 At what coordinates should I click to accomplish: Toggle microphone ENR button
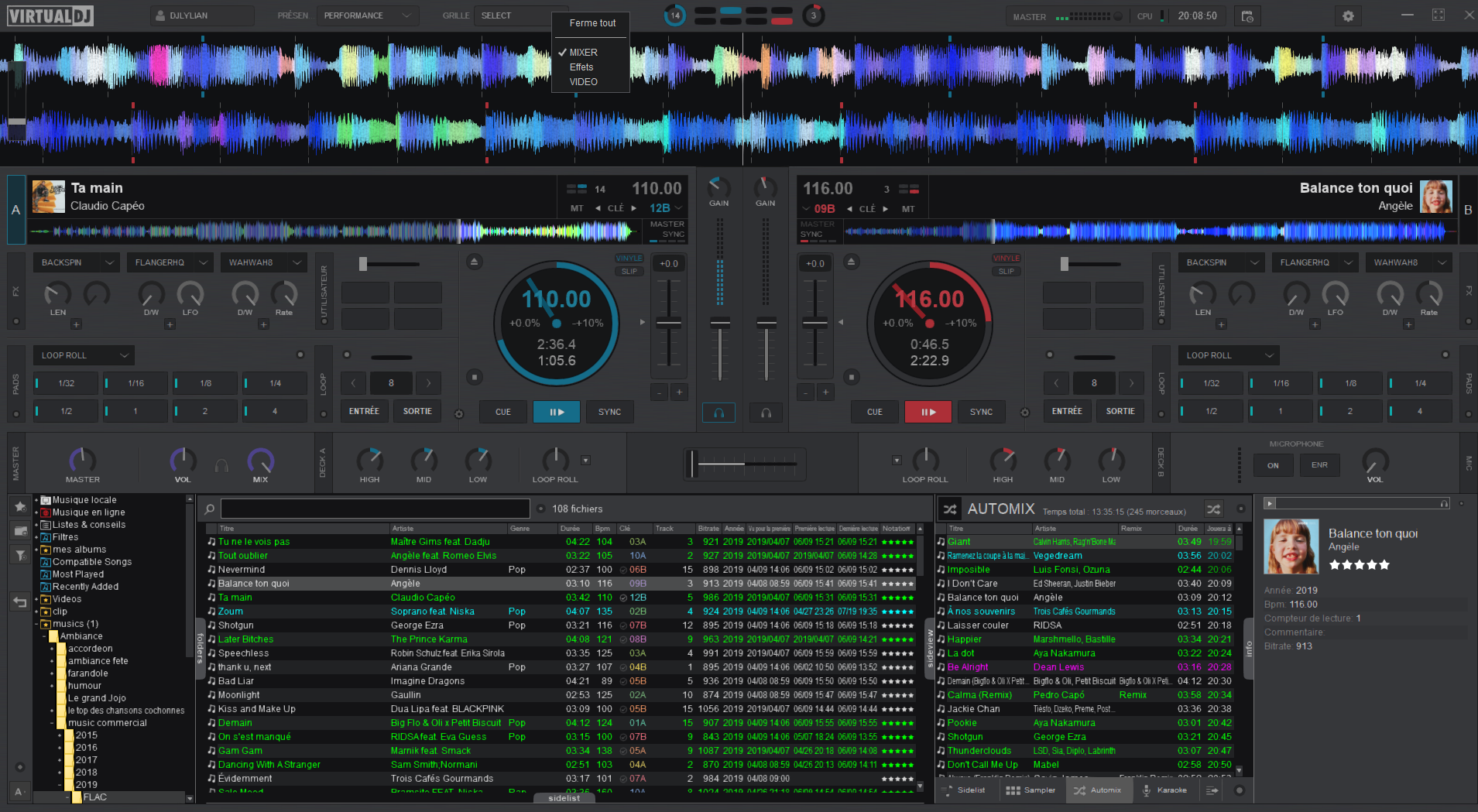click(x=1319, y=465)
